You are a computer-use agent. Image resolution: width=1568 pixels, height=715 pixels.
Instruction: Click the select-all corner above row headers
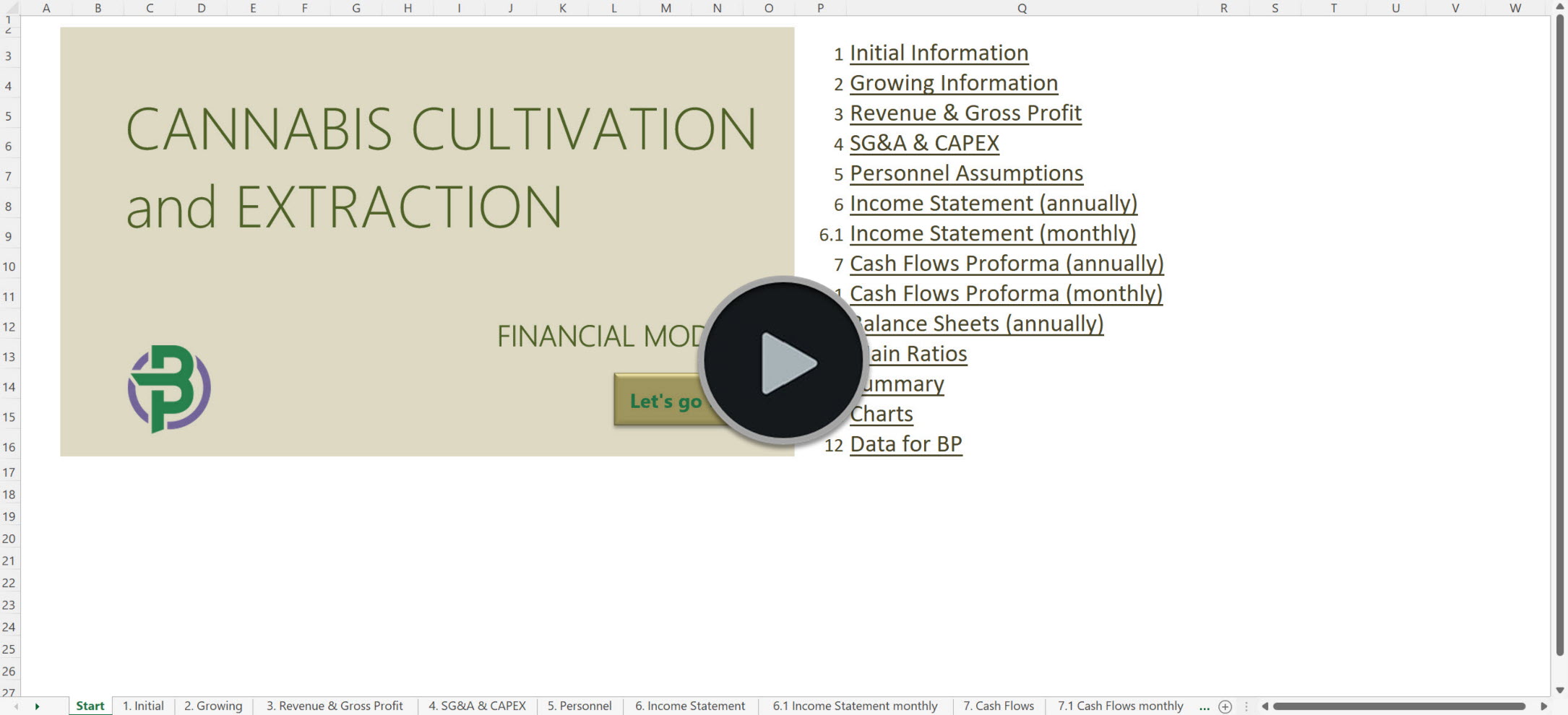coord(11,9)
